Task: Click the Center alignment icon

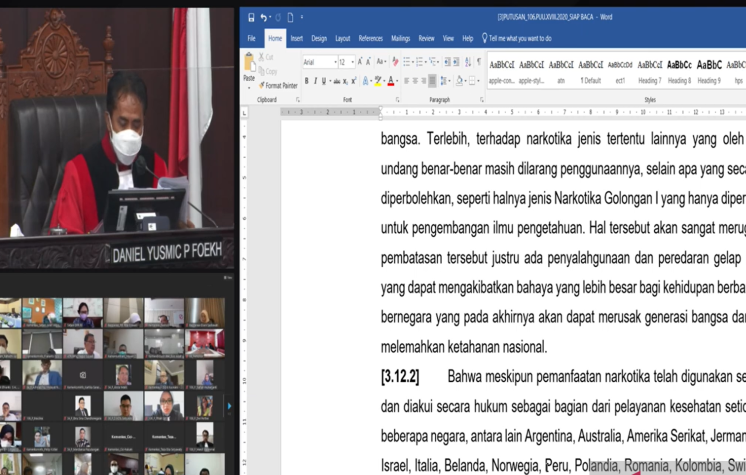Action: [x=415, y=81]
